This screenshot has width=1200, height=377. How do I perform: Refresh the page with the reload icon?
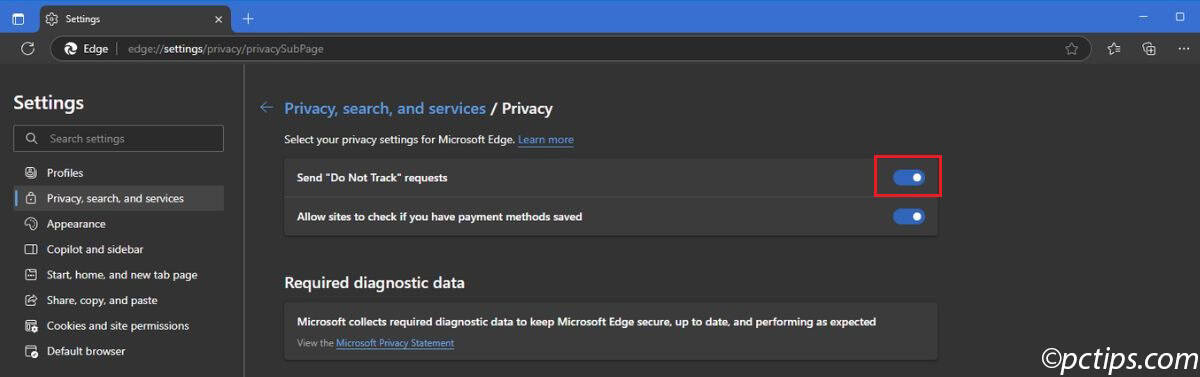pos(28,48)
